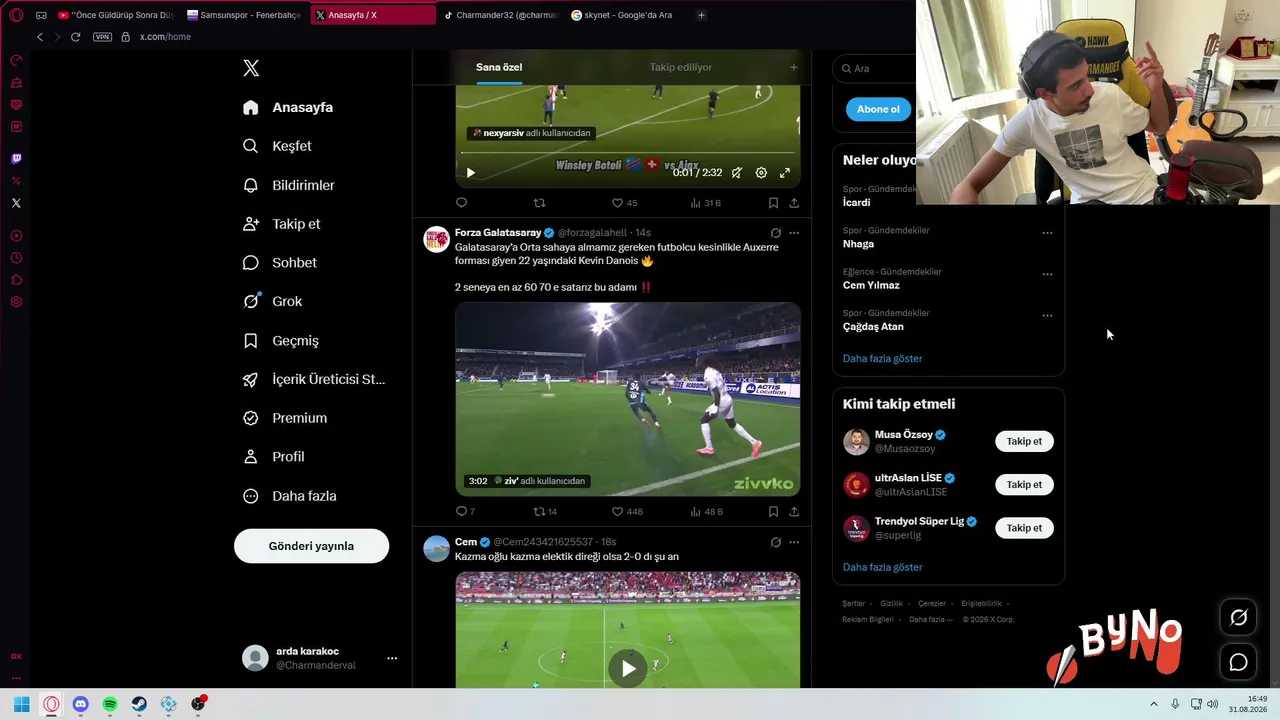Switch to skynet Google search tab
The width and height of the screenshot is (1280, 720).
tap(623, 15)
